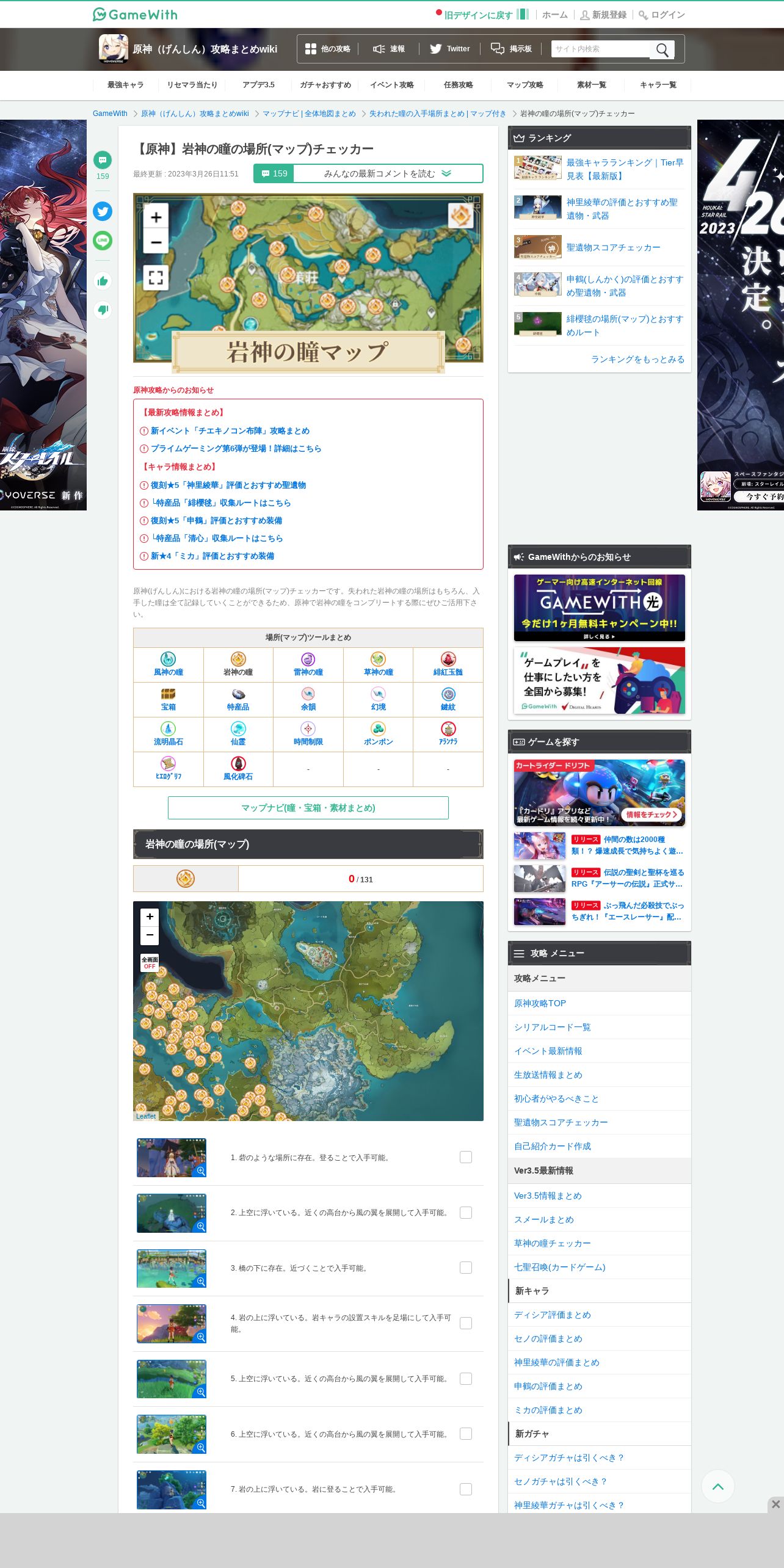
Task: Click the GameWith logo
Action: [135, 14]
